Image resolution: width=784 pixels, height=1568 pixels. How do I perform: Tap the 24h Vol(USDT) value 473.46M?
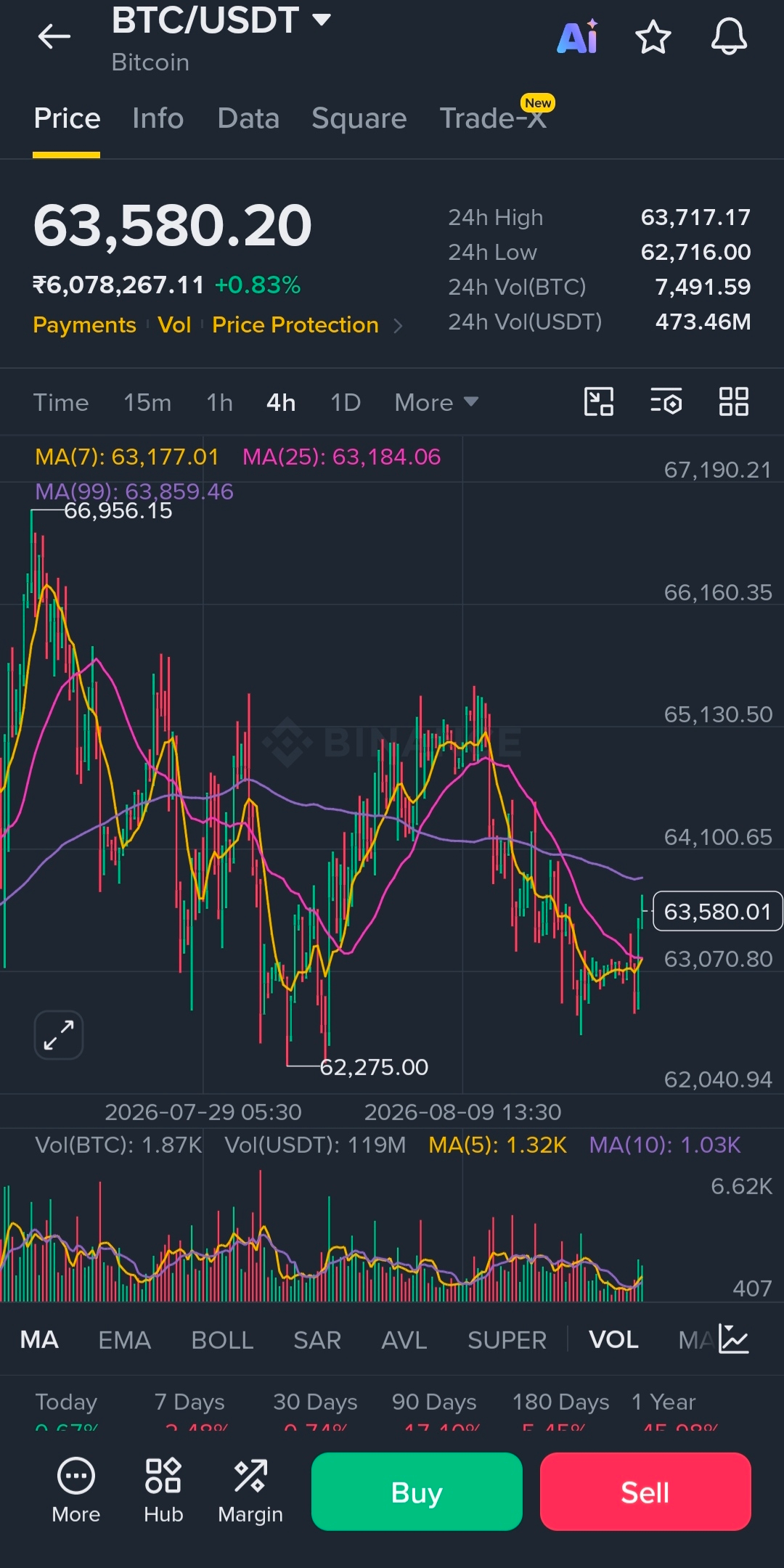[703, 322]
